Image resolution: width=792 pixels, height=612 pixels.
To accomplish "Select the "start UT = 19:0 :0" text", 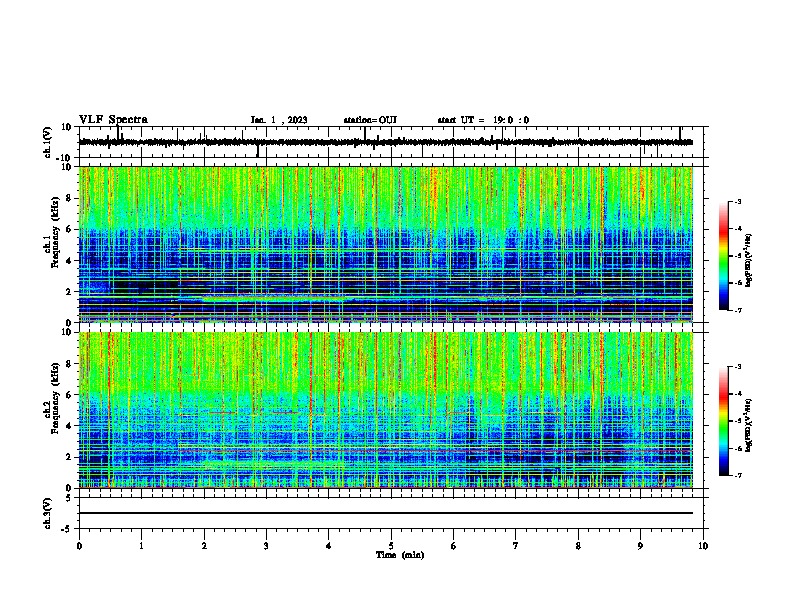I will pos(483,120).
